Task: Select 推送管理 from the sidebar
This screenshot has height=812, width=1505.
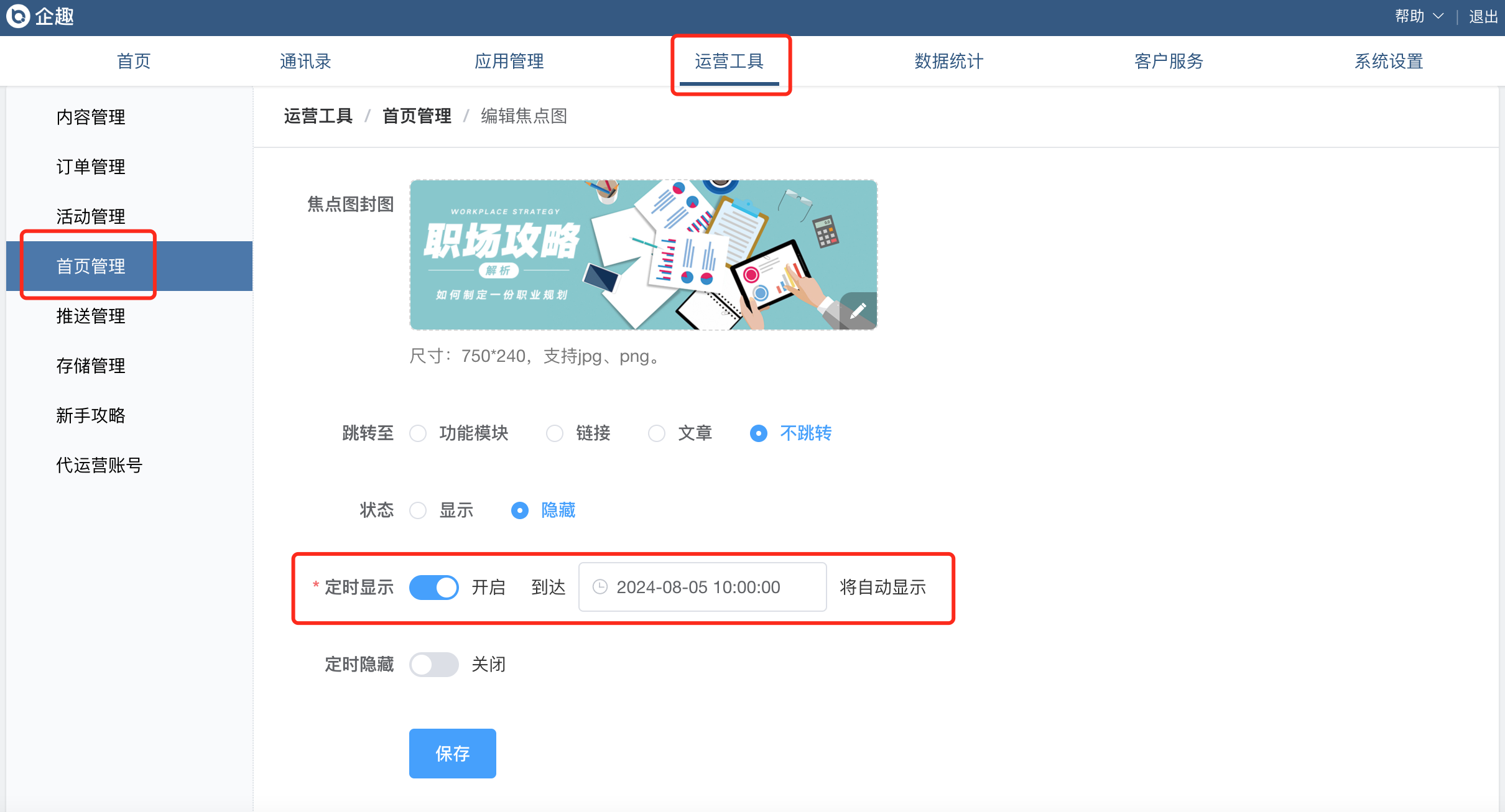Action: 91,316
